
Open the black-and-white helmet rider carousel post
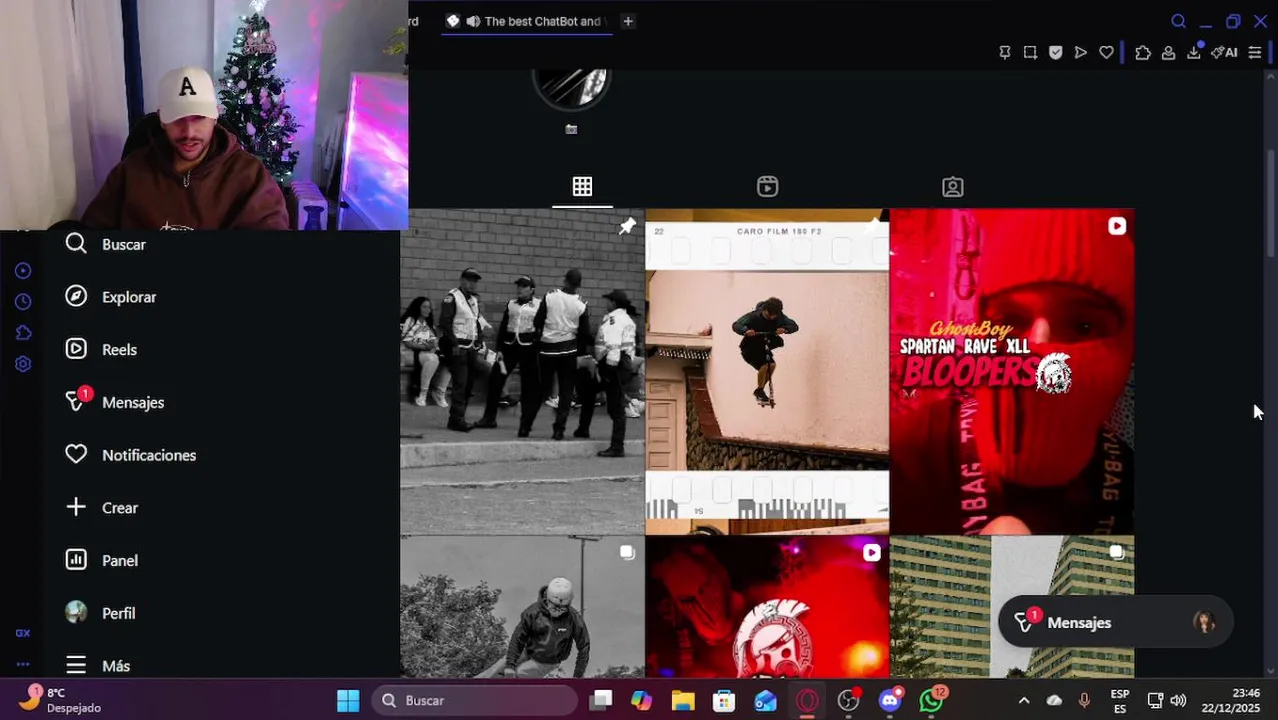pos(522,607)
